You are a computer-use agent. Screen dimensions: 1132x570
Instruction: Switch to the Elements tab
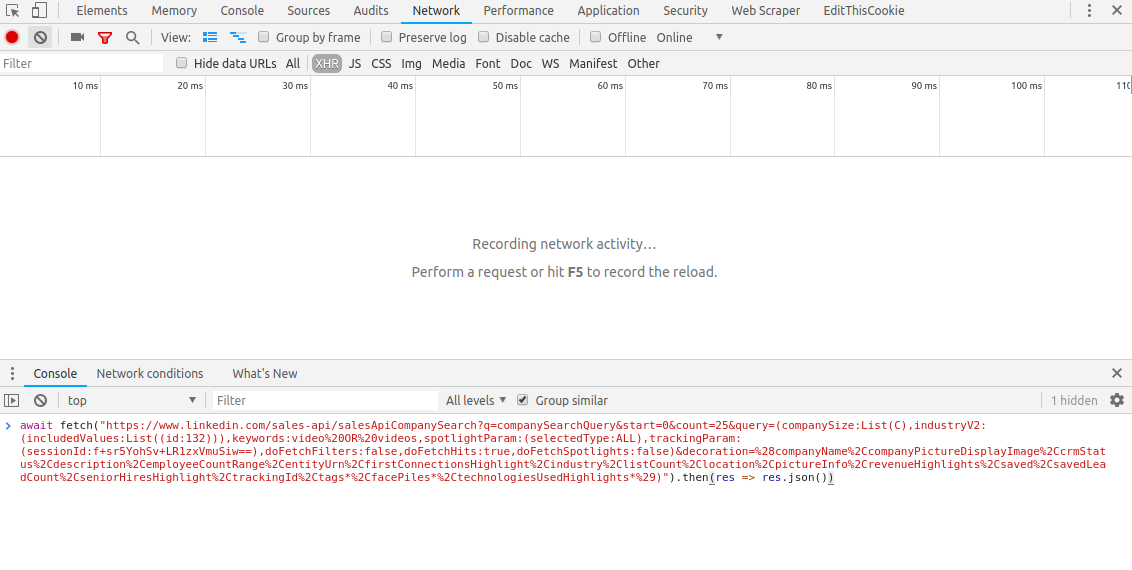point(102,11)
